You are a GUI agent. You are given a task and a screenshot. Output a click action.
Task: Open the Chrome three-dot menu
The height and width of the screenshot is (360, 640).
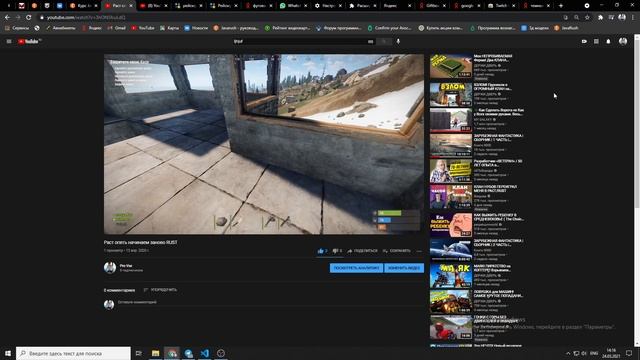[633, 18]
